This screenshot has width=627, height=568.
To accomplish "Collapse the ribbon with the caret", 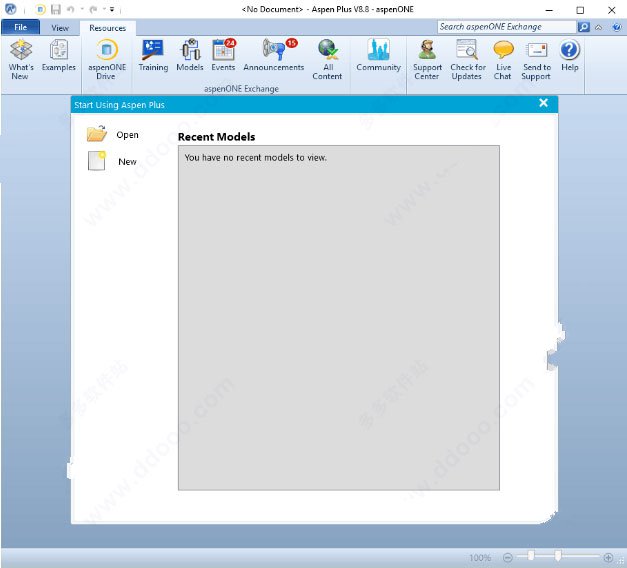I will [599, 27].
